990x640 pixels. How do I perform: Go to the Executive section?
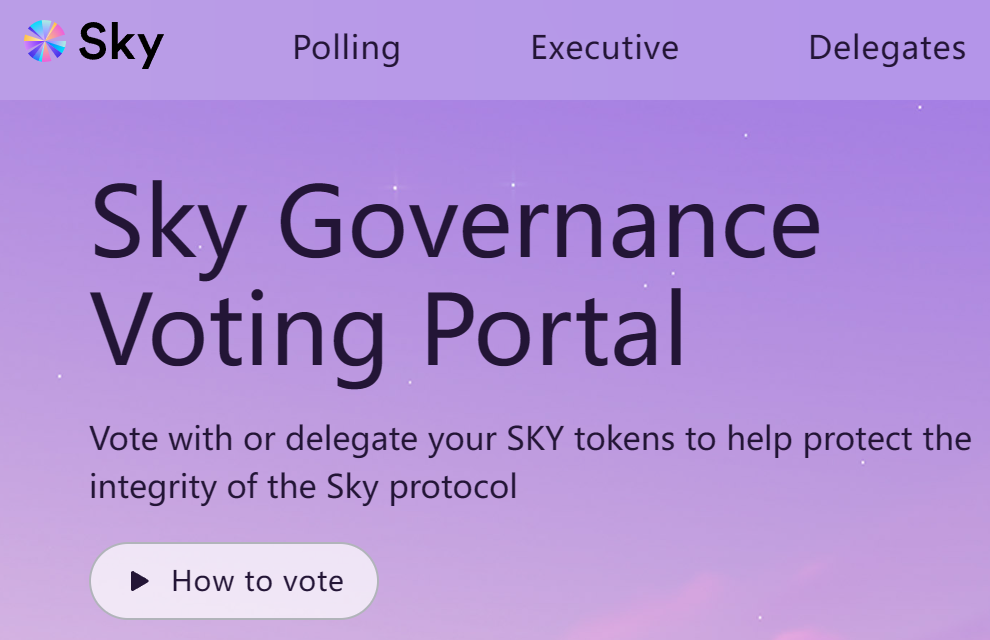[x=604, y=48]
